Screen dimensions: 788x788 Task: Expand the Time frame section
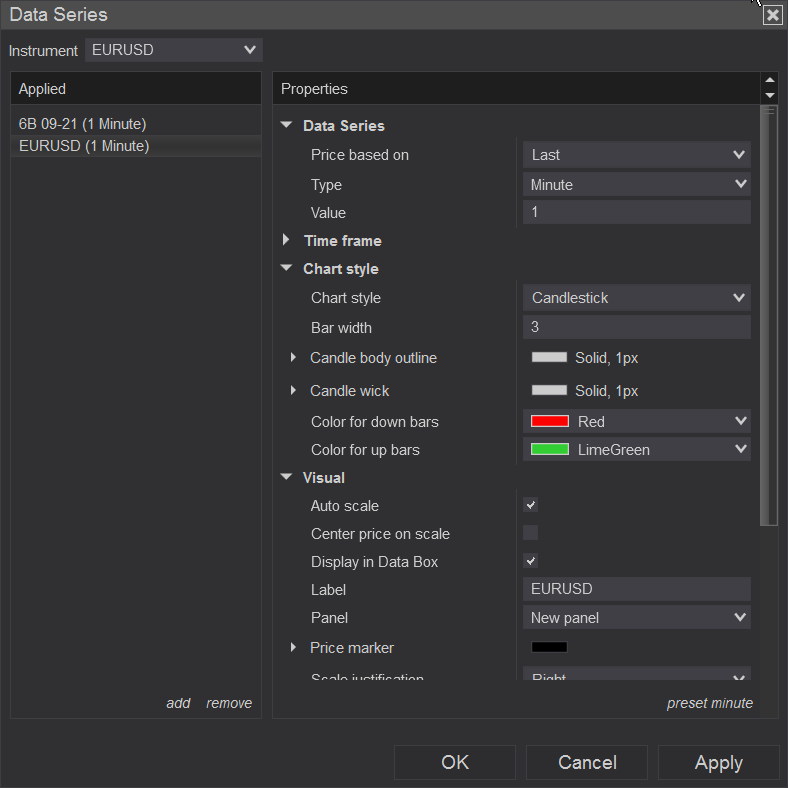[287, 240]
